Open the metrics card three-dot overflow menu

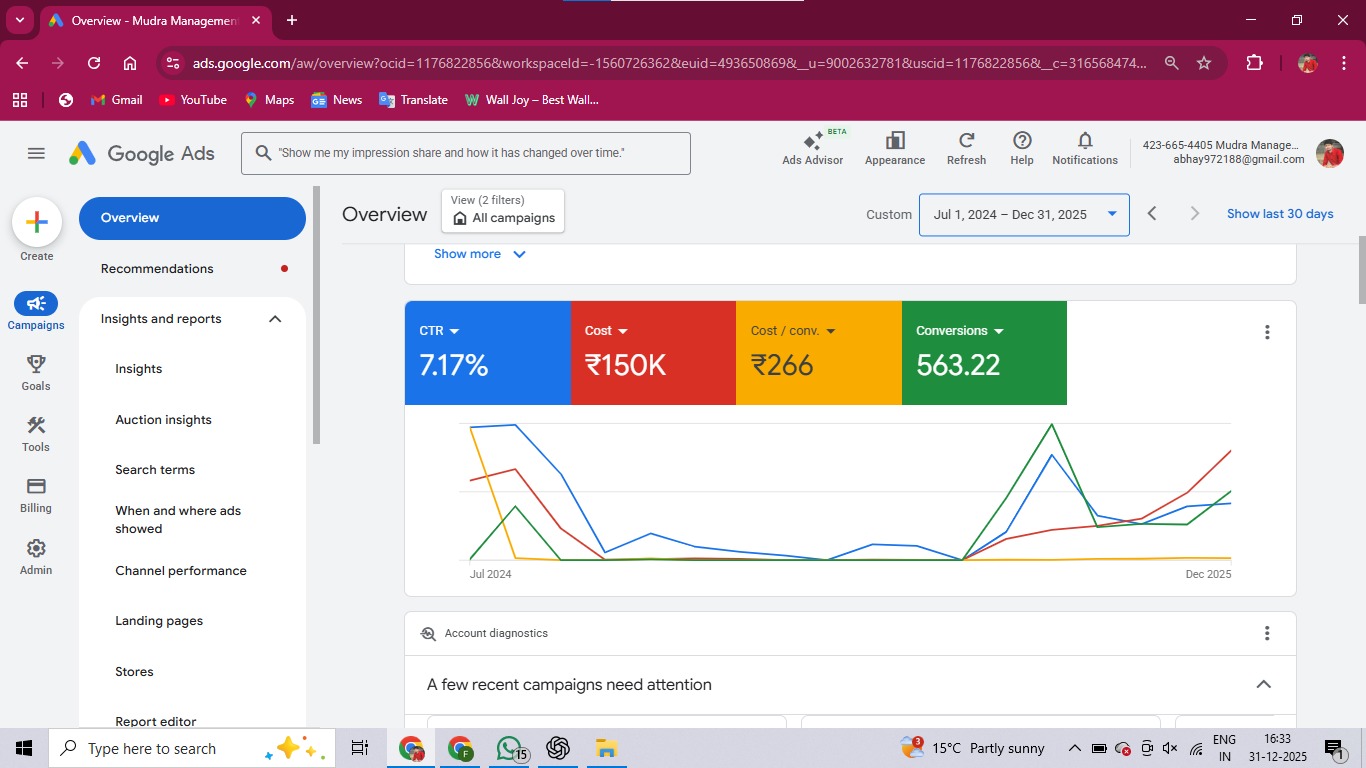click(x=1266, y=331)
